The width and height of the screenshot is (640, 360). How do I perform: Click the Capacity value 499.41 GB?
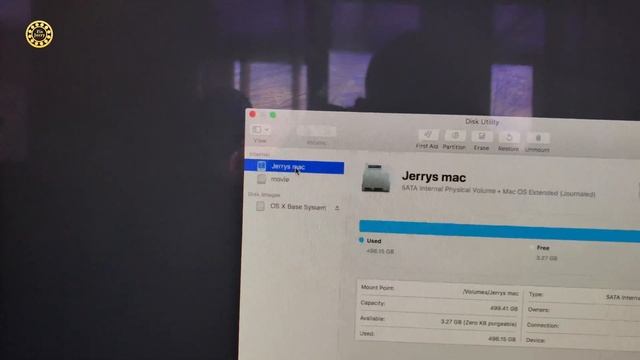click(x=504, y=308)
